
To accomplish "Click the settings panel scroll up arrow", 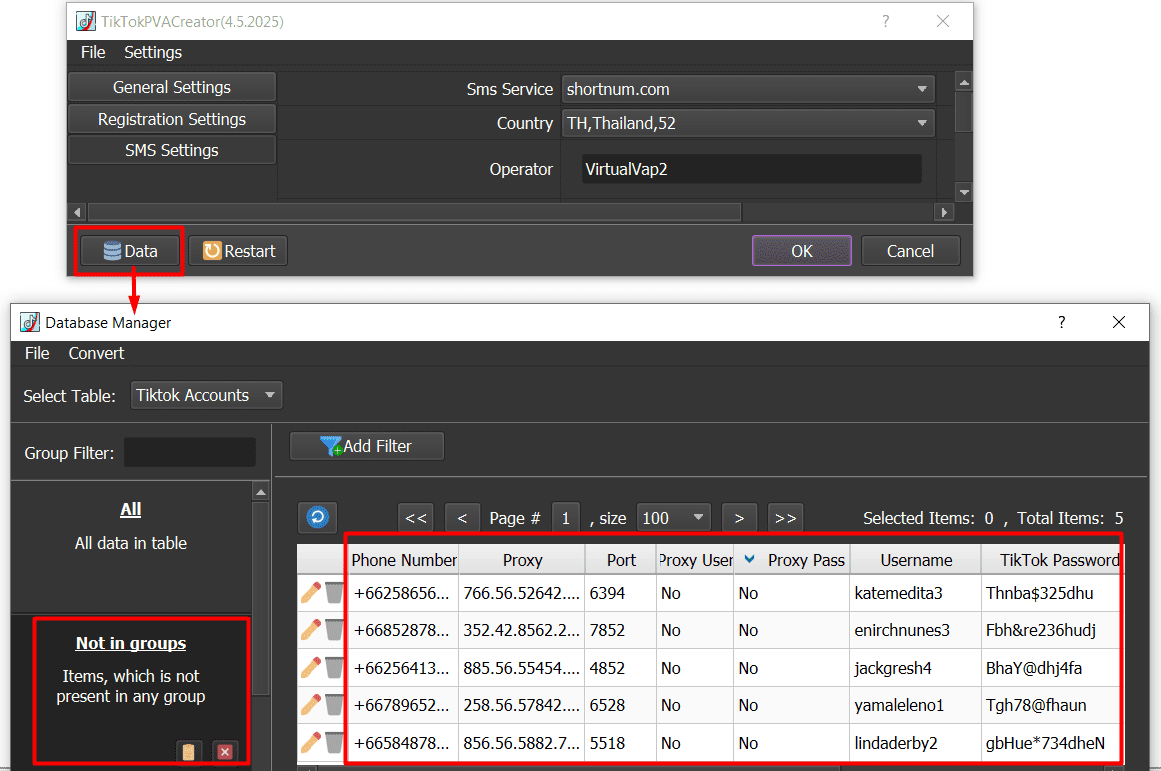I will click(963, 82).
